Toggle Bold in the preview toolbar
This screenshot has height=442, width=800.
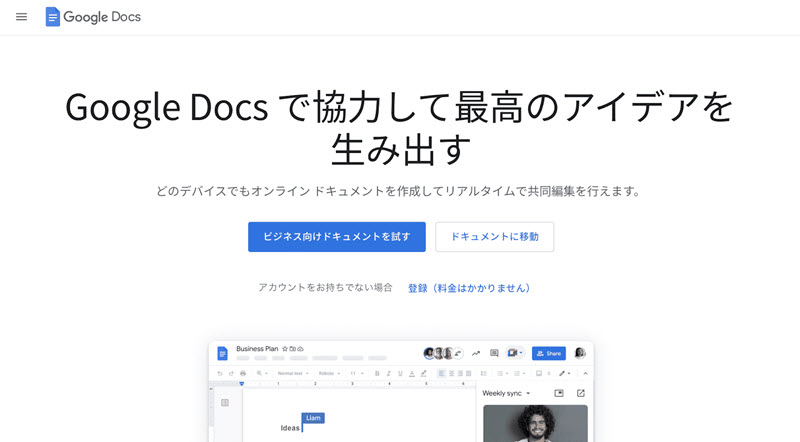(377, 373)
